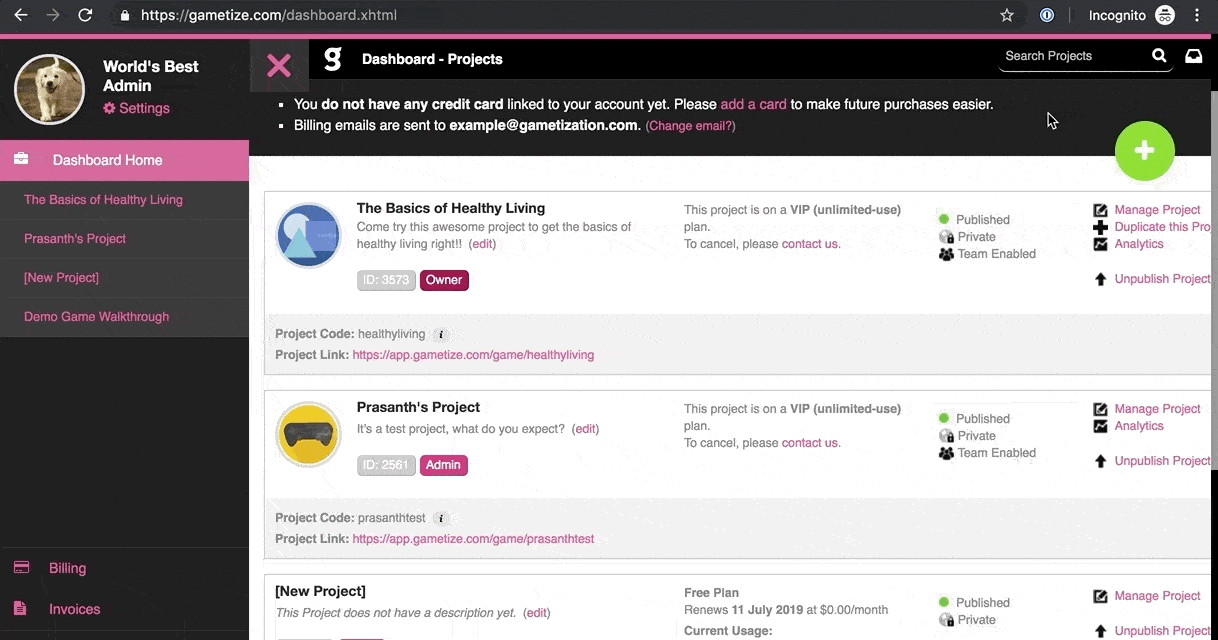Click Prasanth's Project Analytics chart icon
This screenshot has height=640, width=1218.
1100,426
